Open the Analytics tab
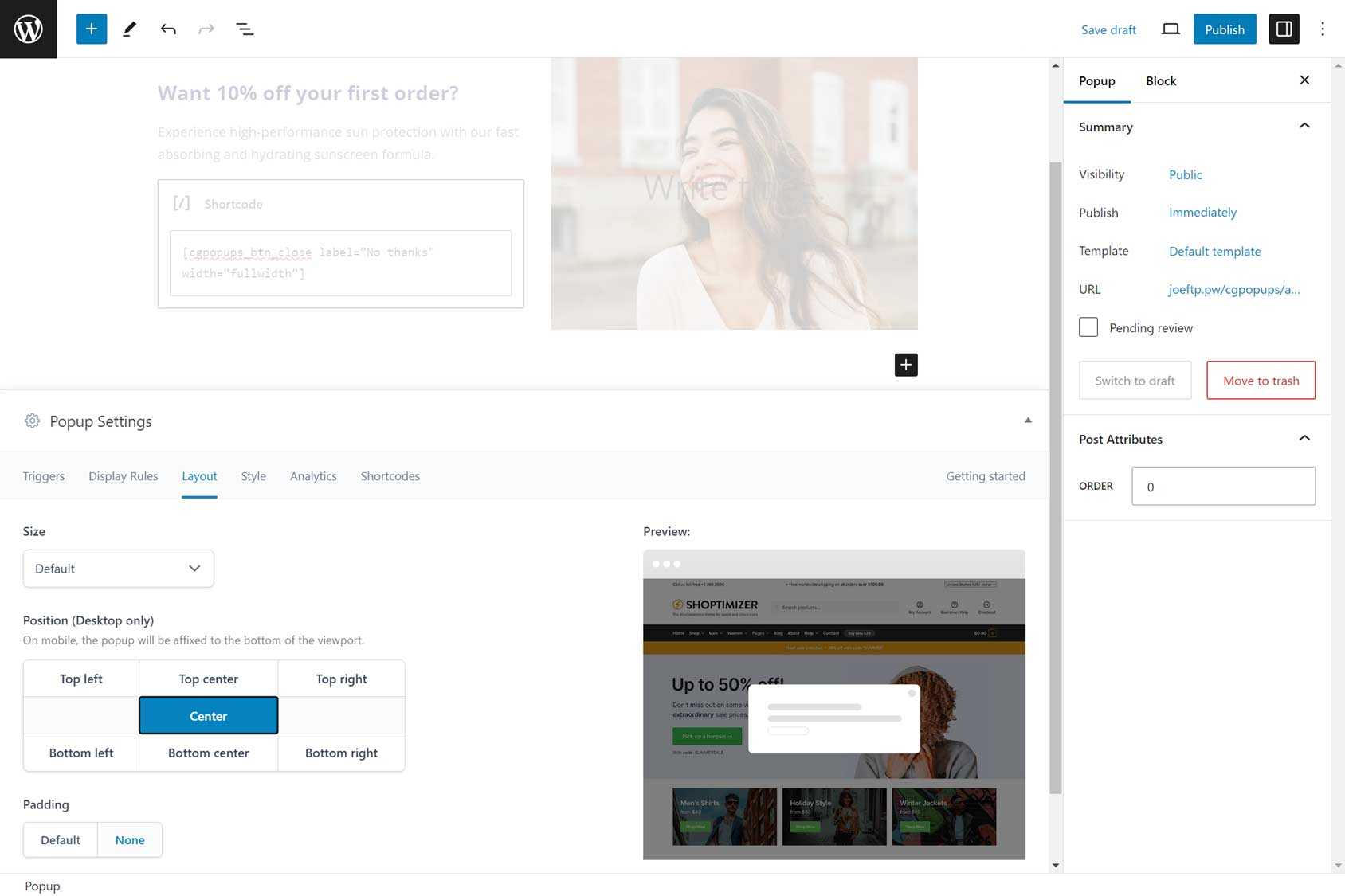This screenshot has height=896, width=1345. pyautogui.click(x=313, y=475)
